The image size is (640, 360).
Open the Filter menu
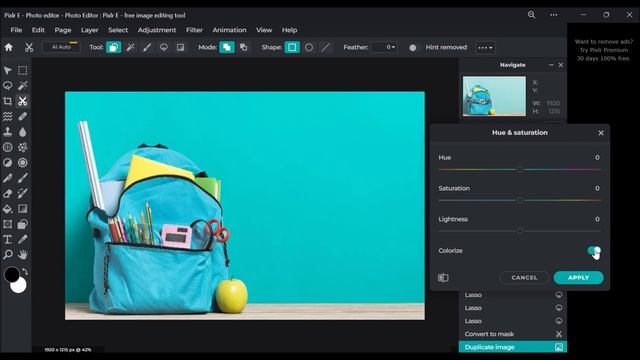pyautogui.click(x=194, y=30)
